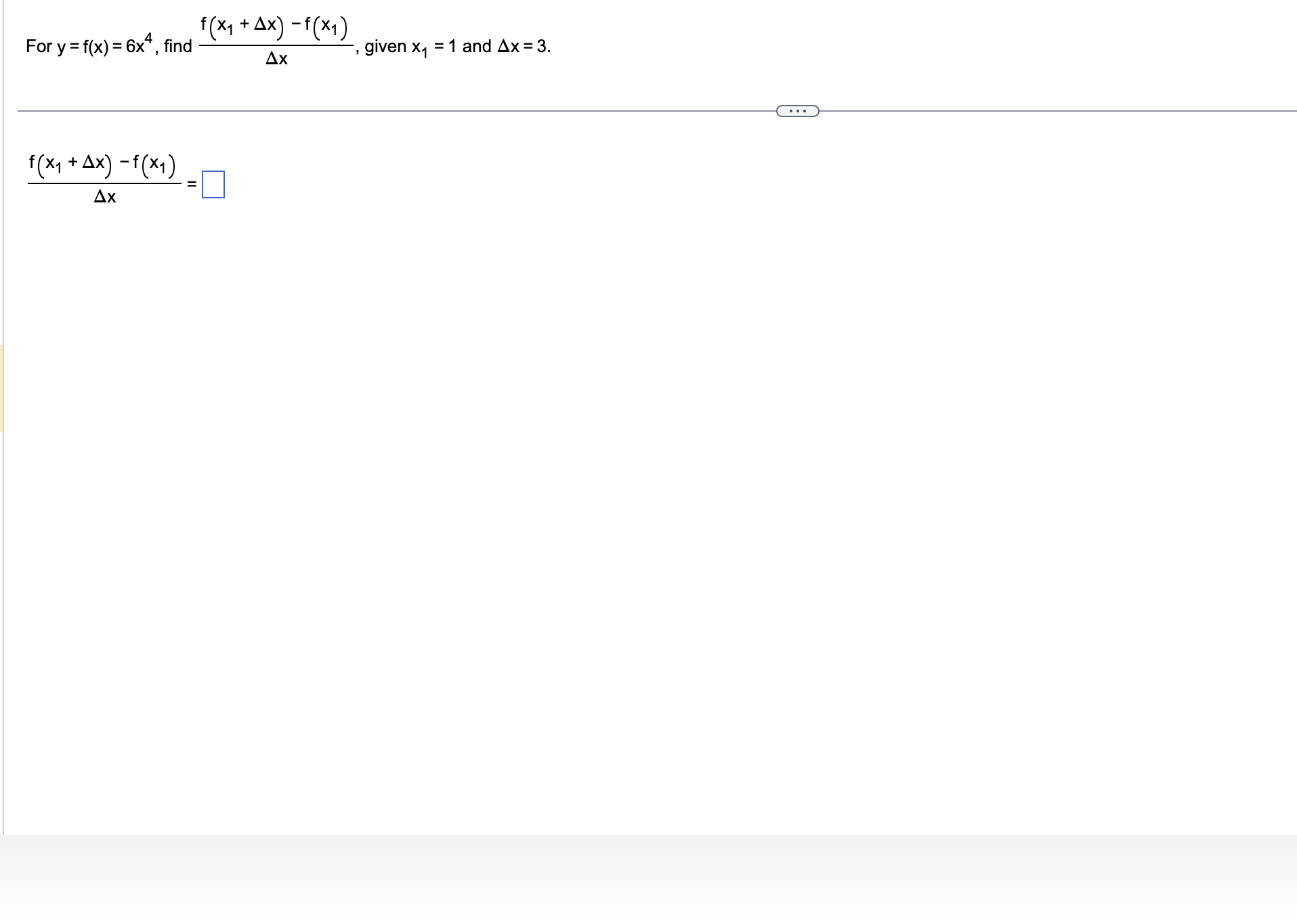
Task: Click the yellow highlight strip on the left edge
Action: (x=2, y=386)
